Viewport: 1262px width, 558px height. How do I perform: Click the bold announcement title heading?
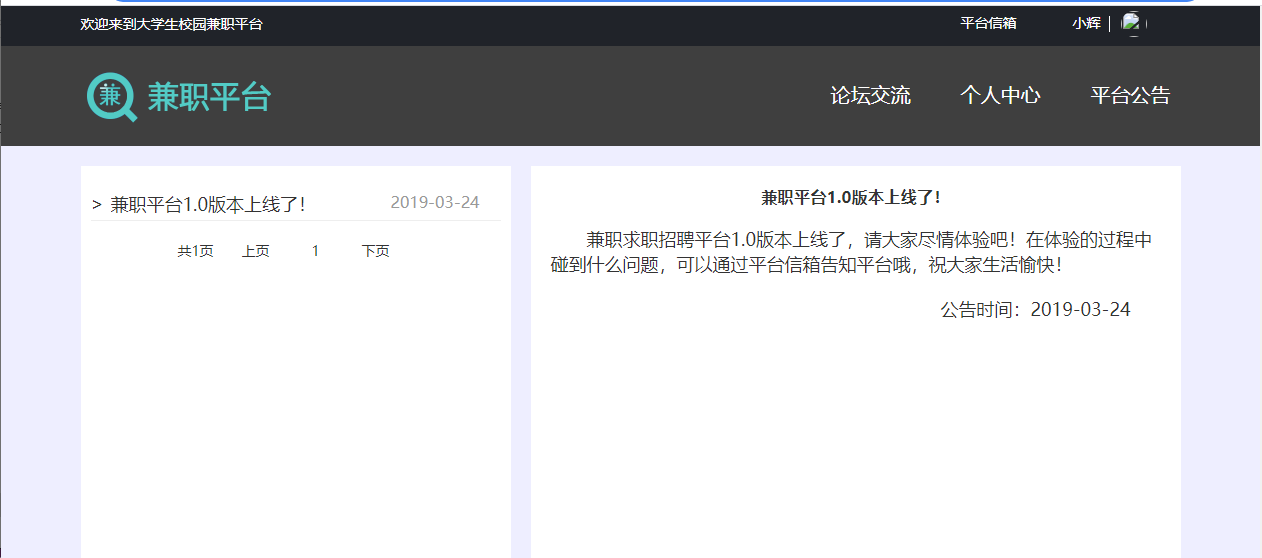(851, 197)
